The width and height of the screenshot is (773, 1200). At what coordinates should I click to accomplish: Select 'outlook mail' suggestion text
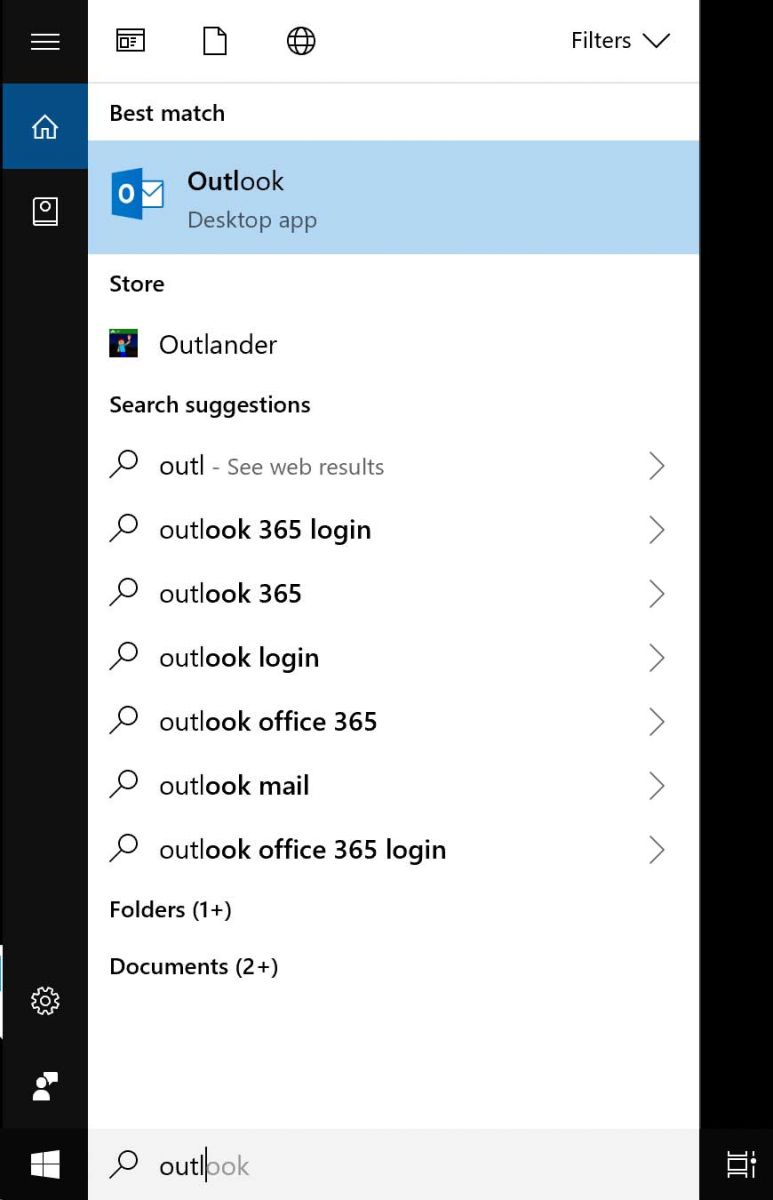pos(234,786)
